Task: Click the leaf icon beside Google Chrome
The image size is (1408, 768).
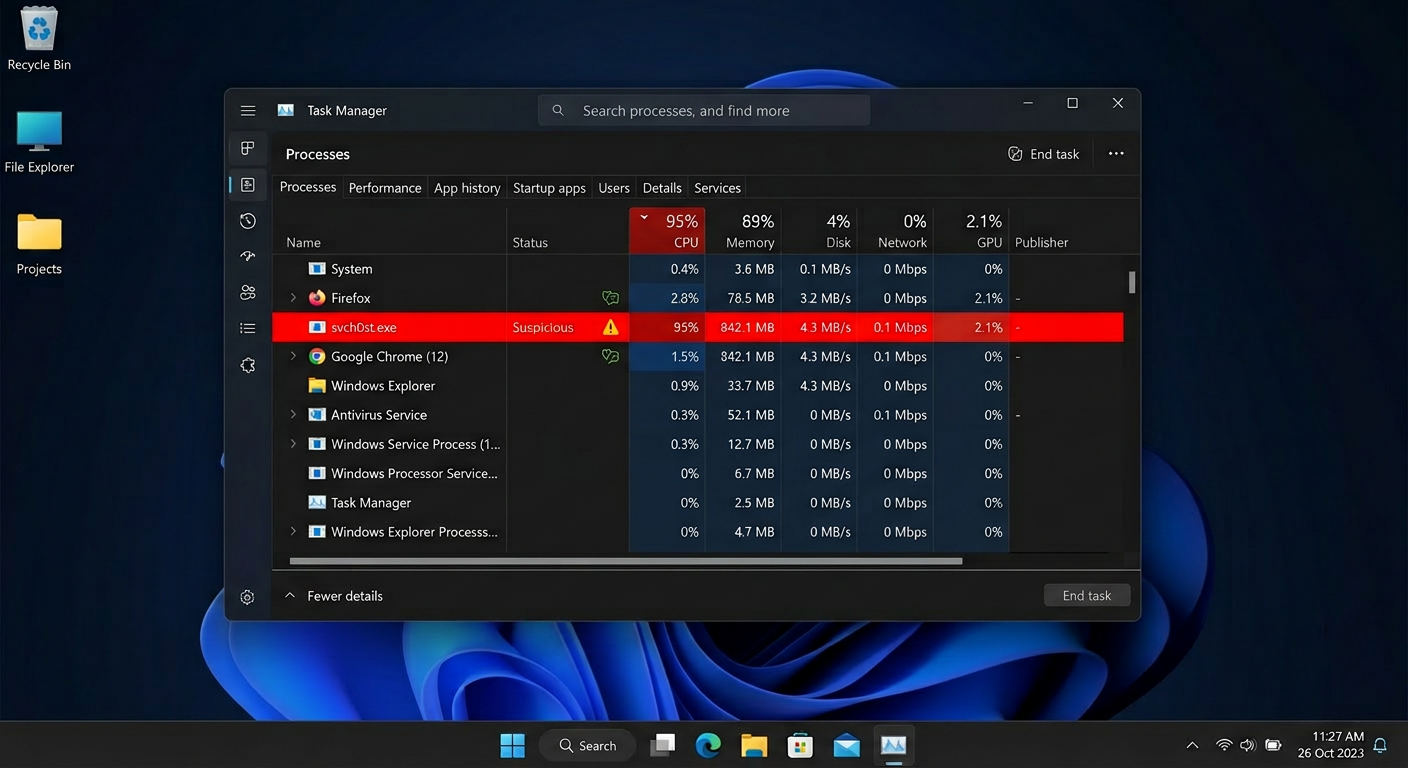Action: point(610,356)
